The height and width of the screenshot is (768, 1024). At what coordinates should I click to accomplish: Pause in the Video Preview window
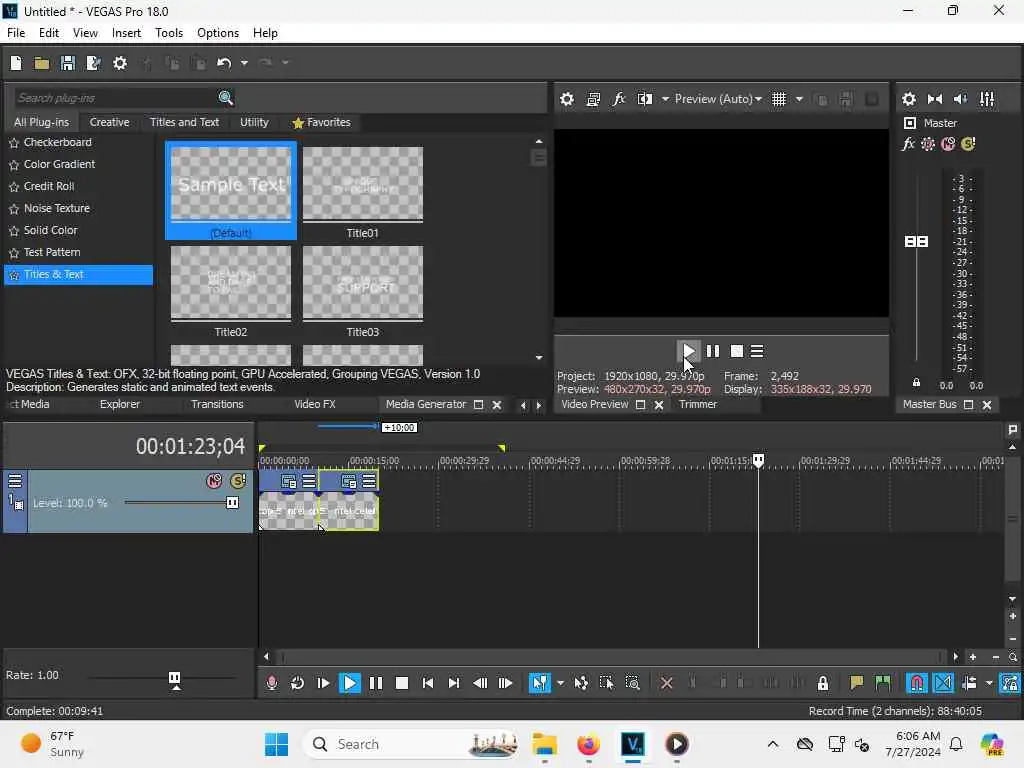712,351
